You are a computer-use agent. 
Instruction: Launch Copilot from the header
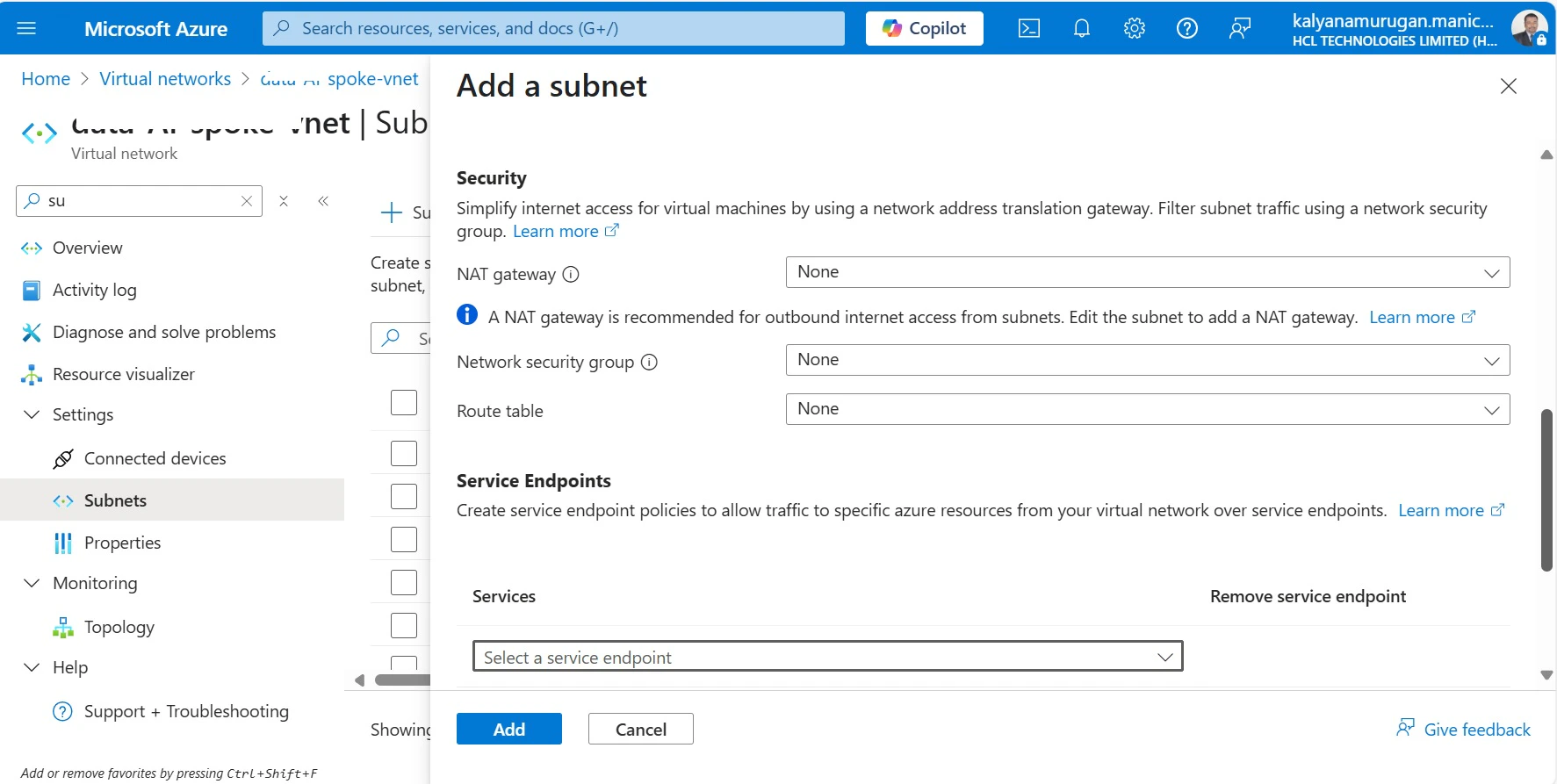(x=925, y=28)
